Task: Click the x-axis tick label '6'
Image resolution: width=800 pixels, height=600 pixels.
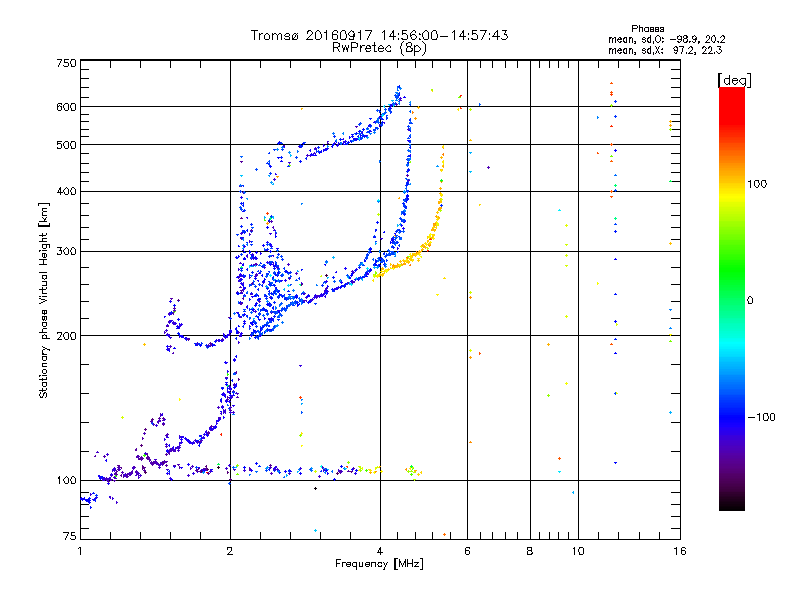Action: tap(467, 551)
